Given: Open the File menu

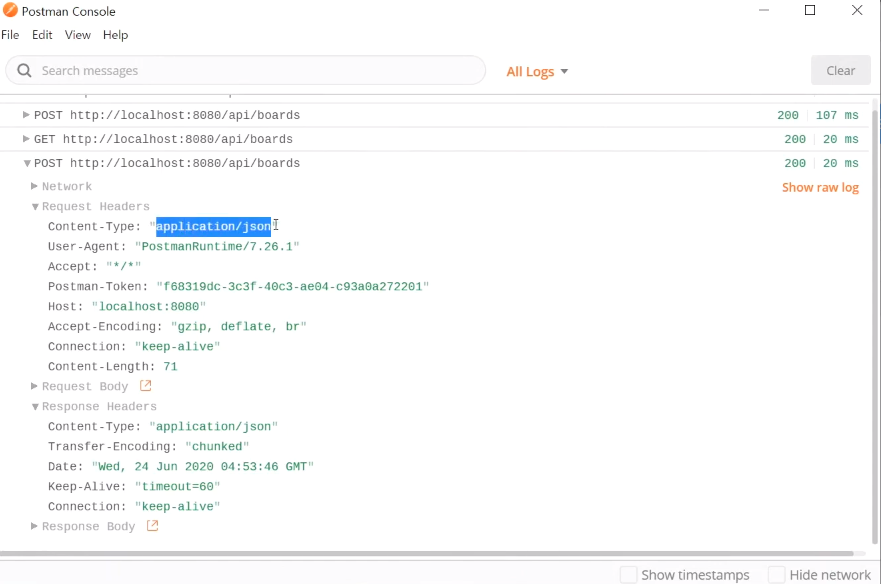Looking at the screenshot, I should click(10, 35).
